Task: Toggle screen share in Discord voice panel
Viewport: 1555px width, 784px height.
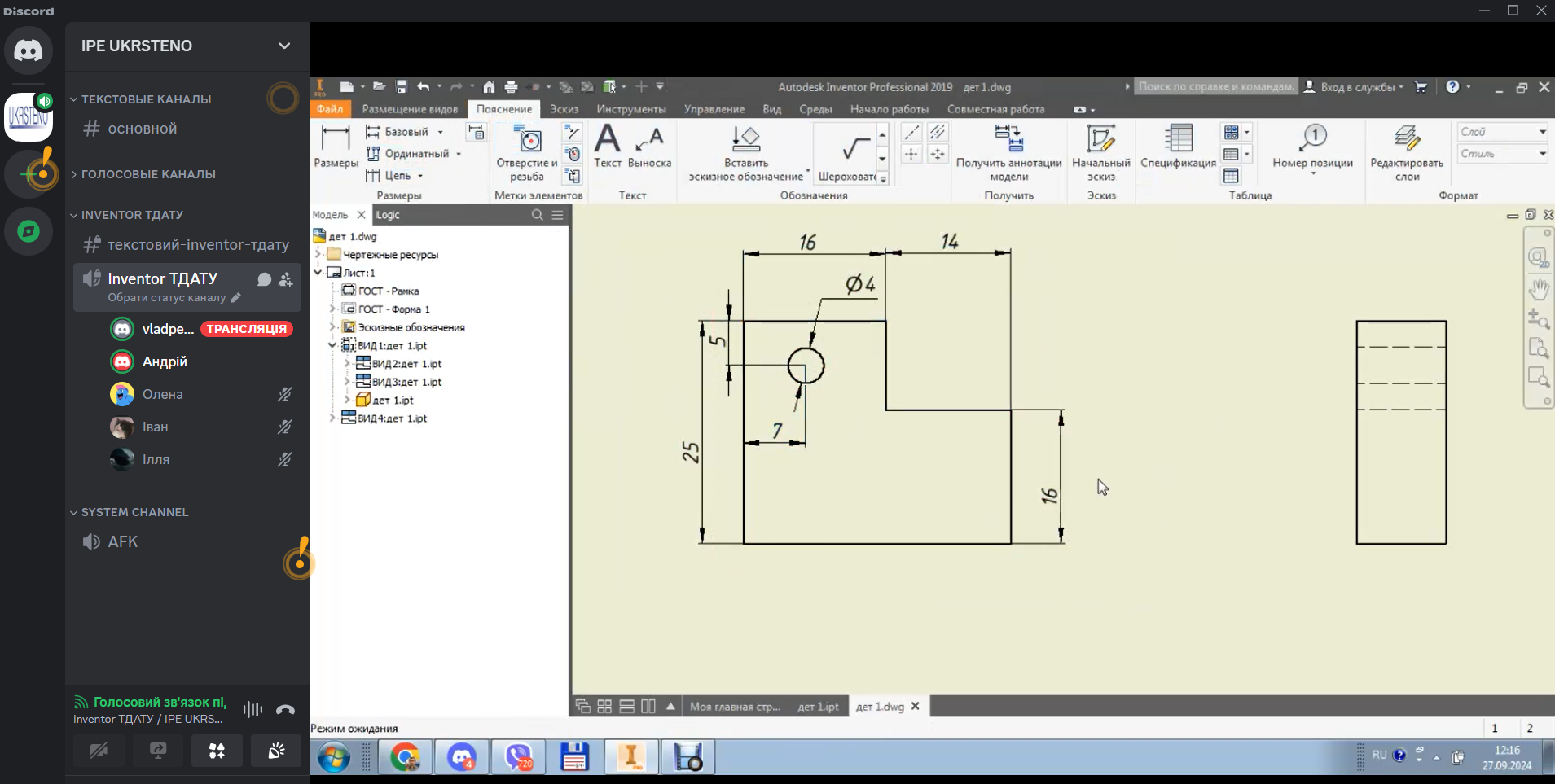Action: coord(158,751)
